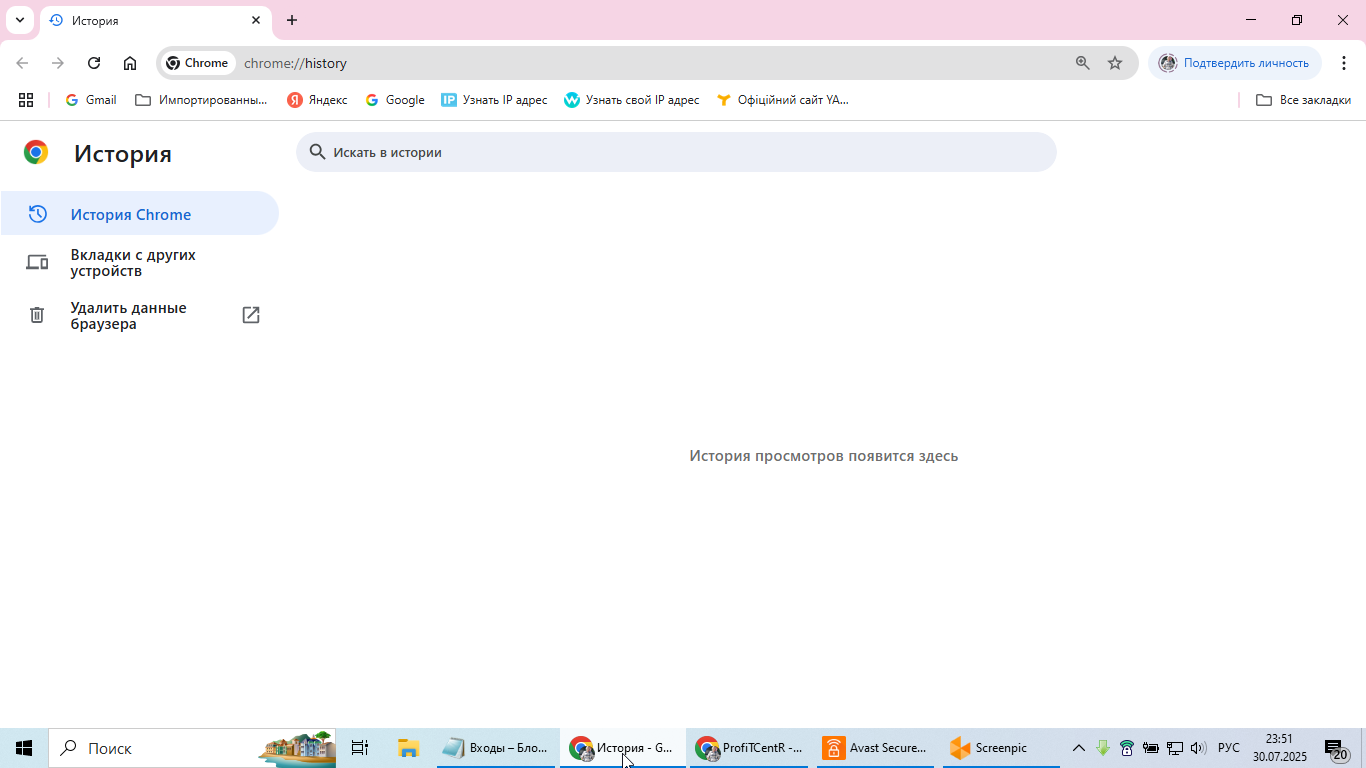Click the Поиск taskbar search box

(192, 748)
